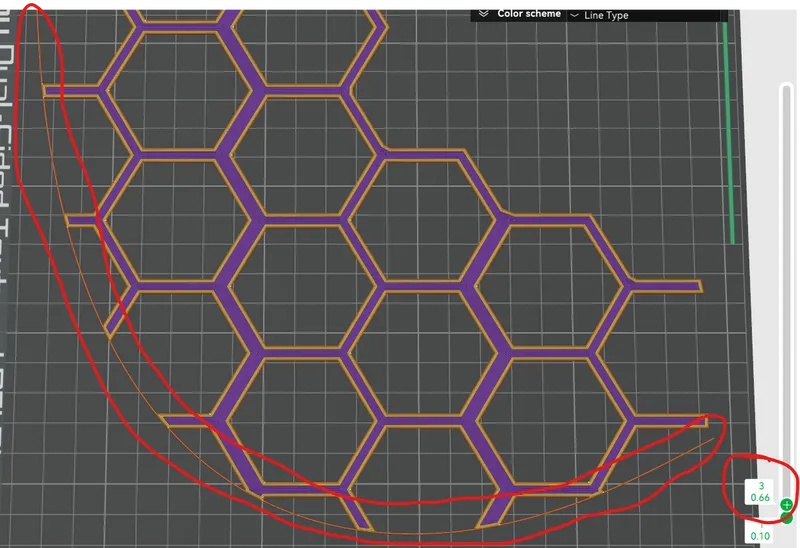Viewport: 800px width, 548px height.
Task: Click the Color scheme label
Action: click(529, 14)
